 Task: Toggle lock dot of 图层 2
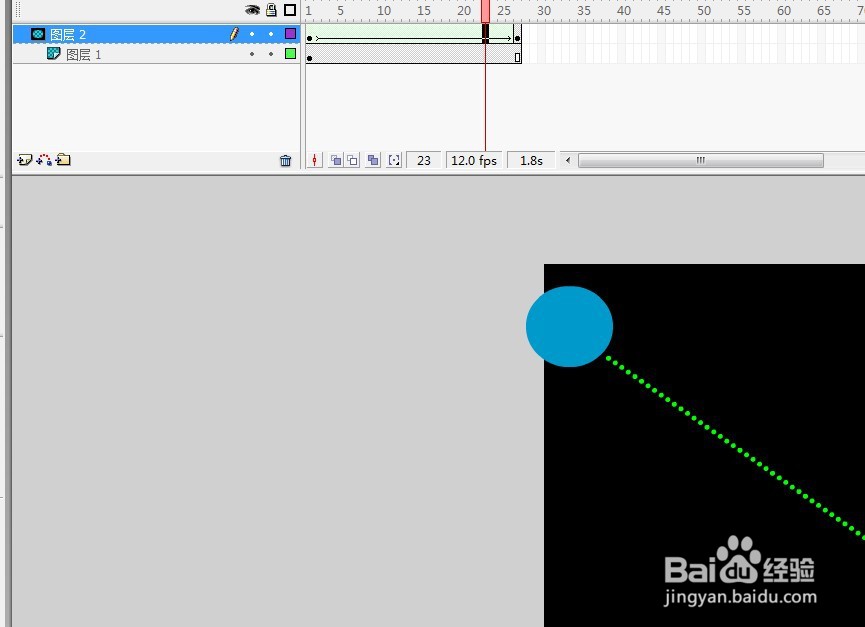(271, 34)
